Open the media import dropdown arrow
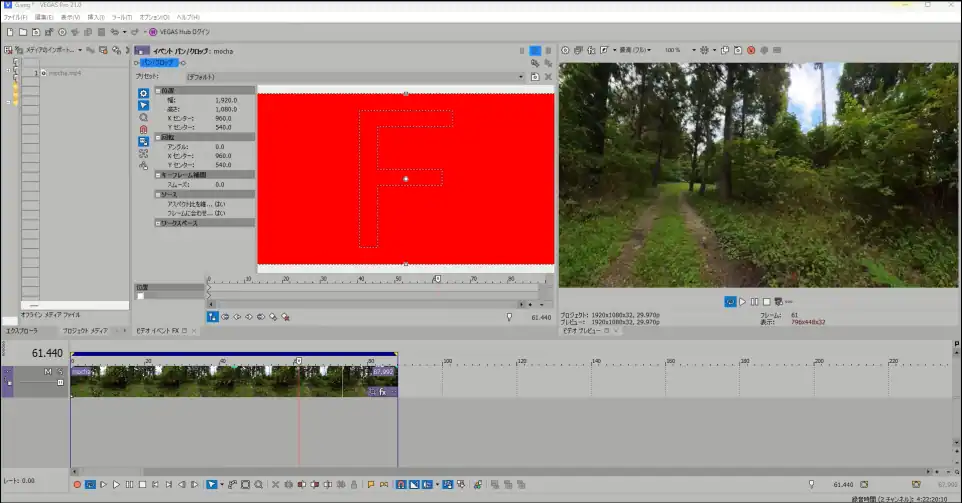This screenshot has height=503, width=962. point(80,50)
